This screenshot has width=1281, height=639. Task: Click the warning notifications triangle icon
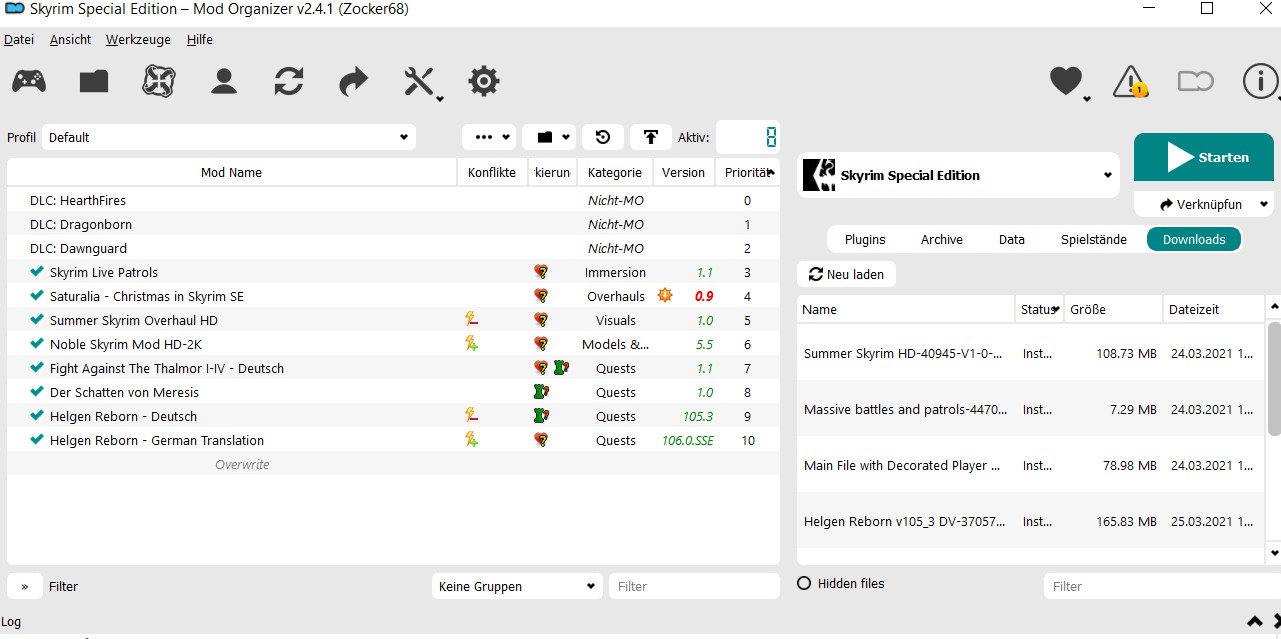point(1130,81)
